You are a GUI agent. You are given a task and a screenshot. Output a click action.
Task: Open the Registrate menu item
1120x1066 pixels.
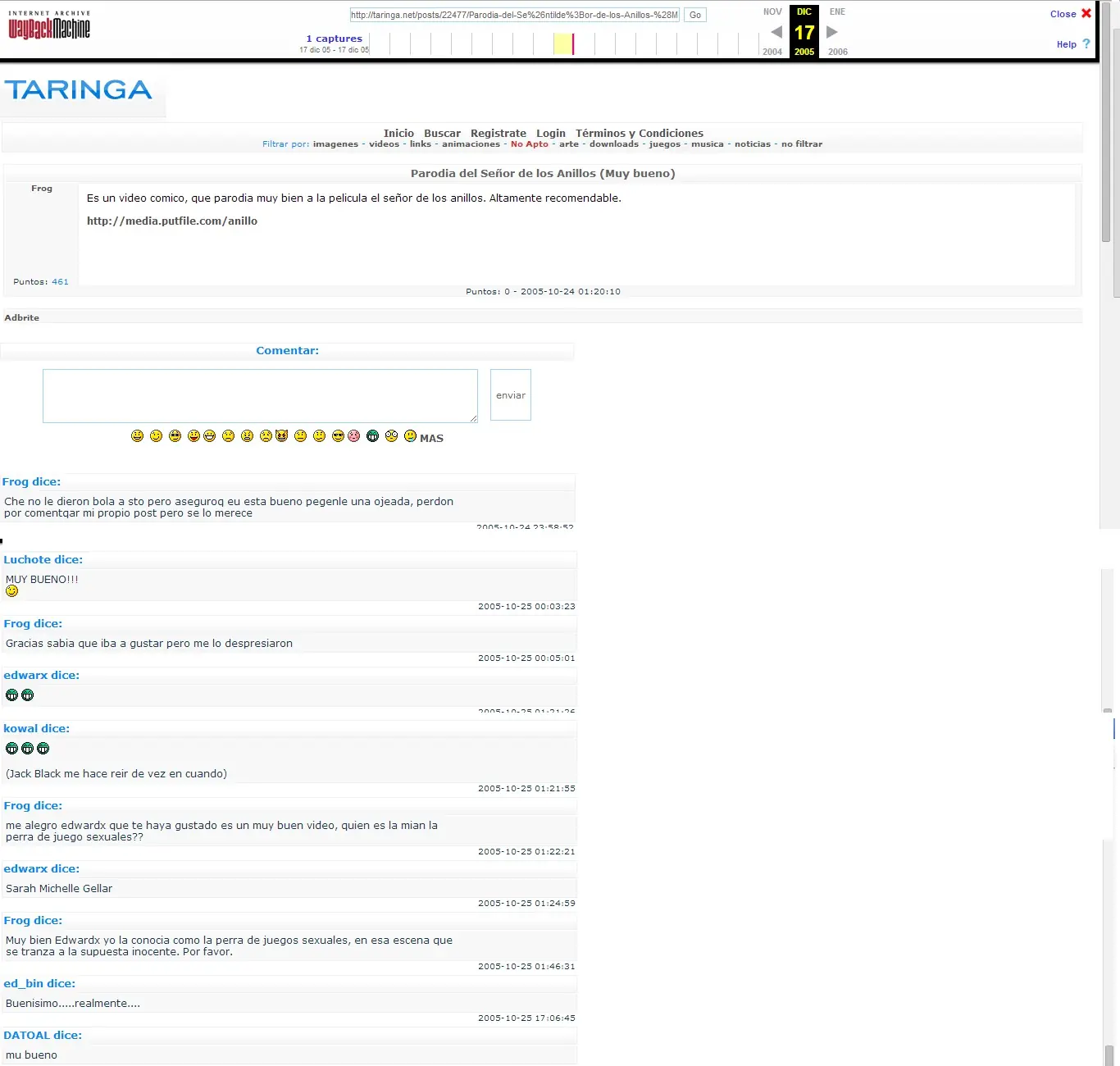tap(499, 133)
